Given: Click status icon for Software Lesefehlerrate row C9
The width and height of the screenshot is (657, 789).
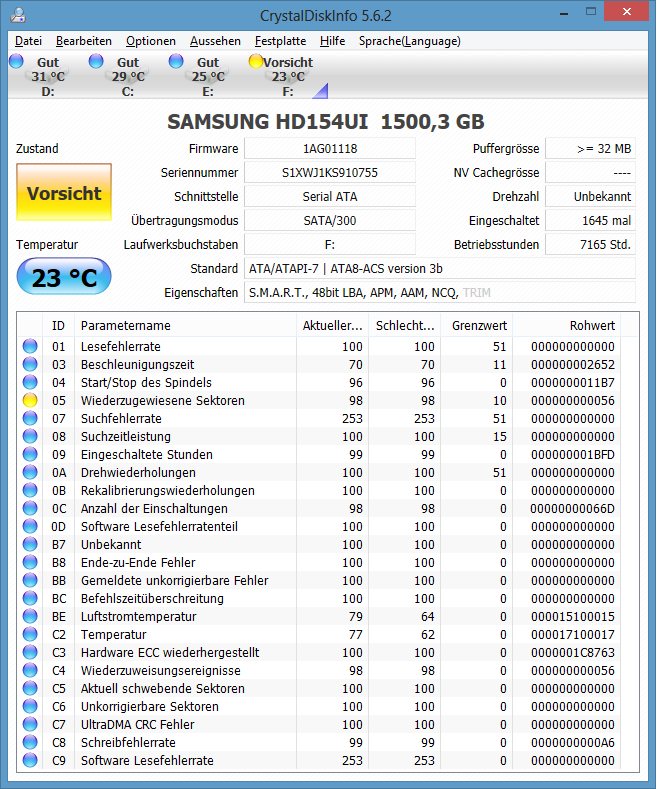Looking at the screenshot, I should pyautogui.click(x=30, y=761).
